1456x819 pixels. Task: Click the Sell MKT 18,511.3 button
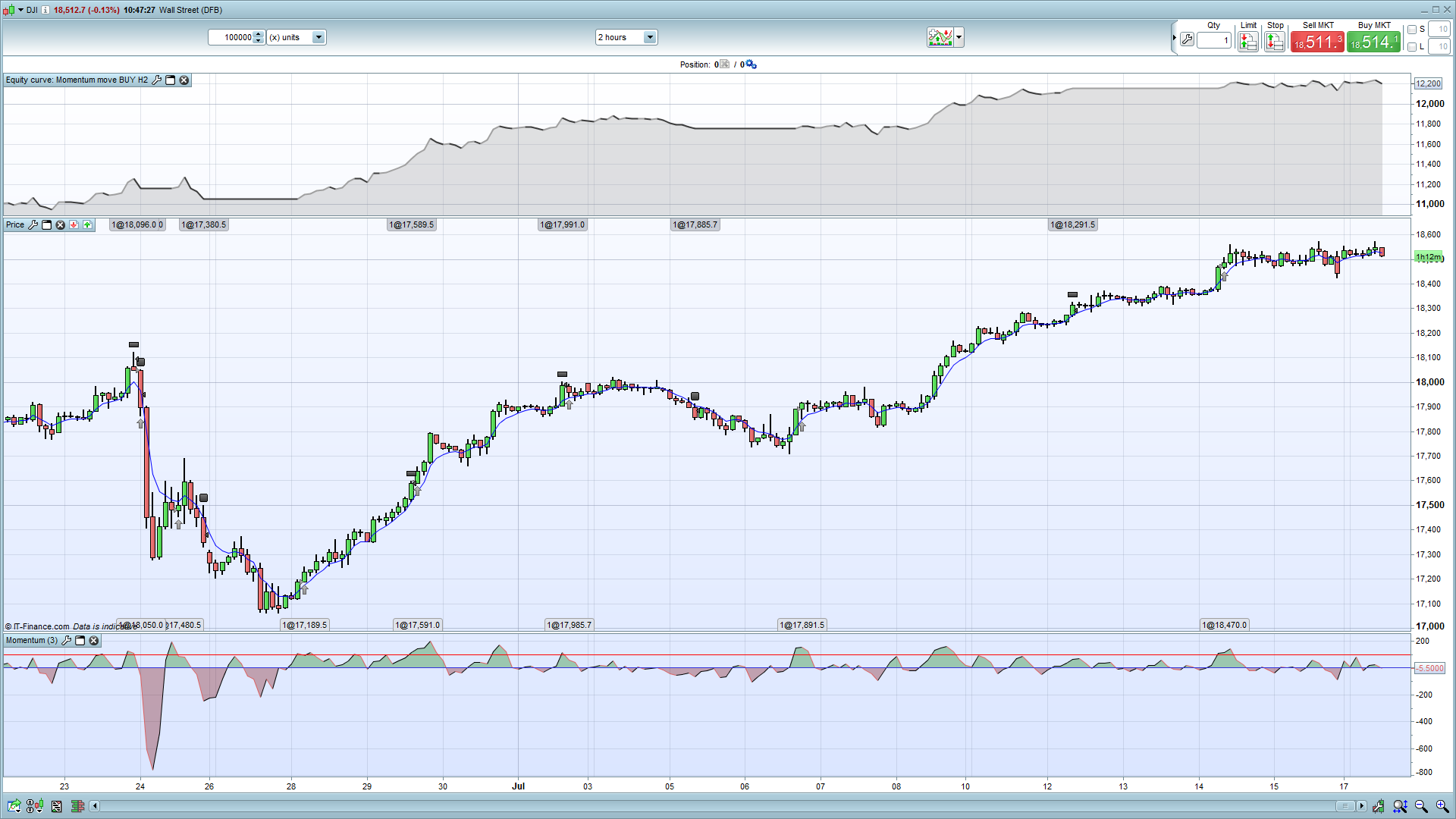coord(1318,42)
